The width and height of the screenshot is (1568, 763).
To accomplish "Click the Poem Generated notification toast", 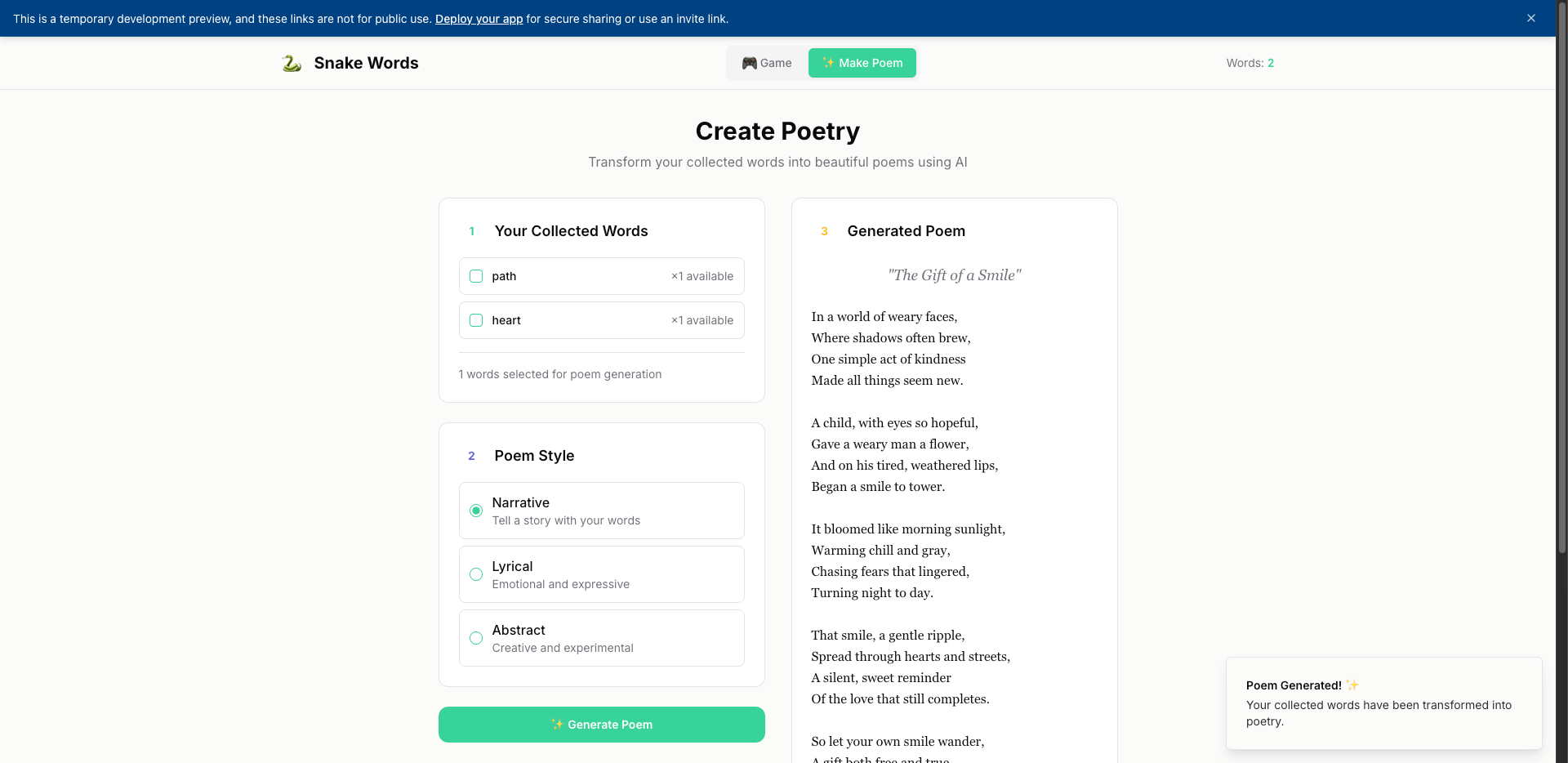I will 1383,703.
